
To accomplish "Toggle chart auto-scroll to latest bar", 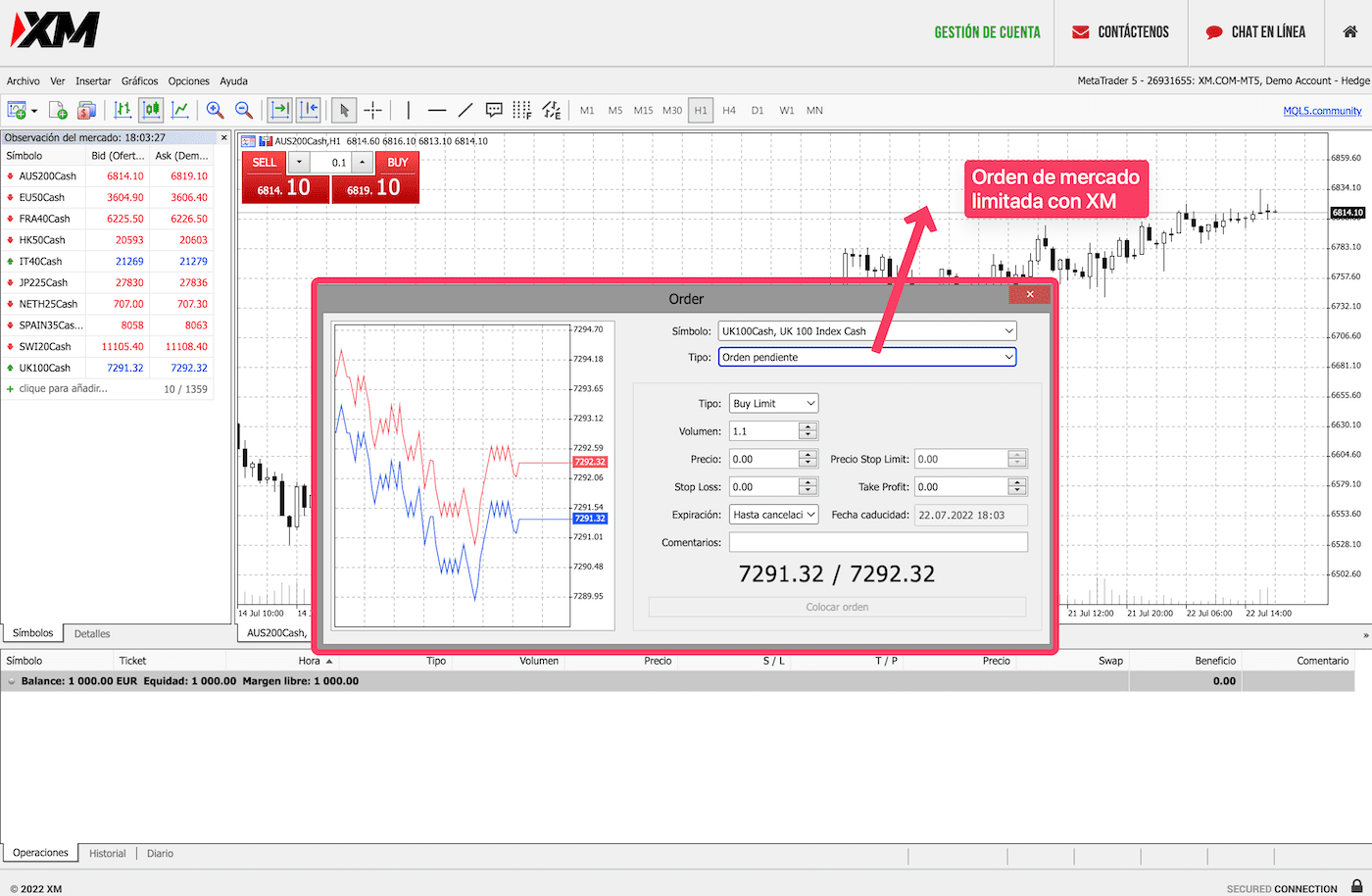I will pos(280,110).
